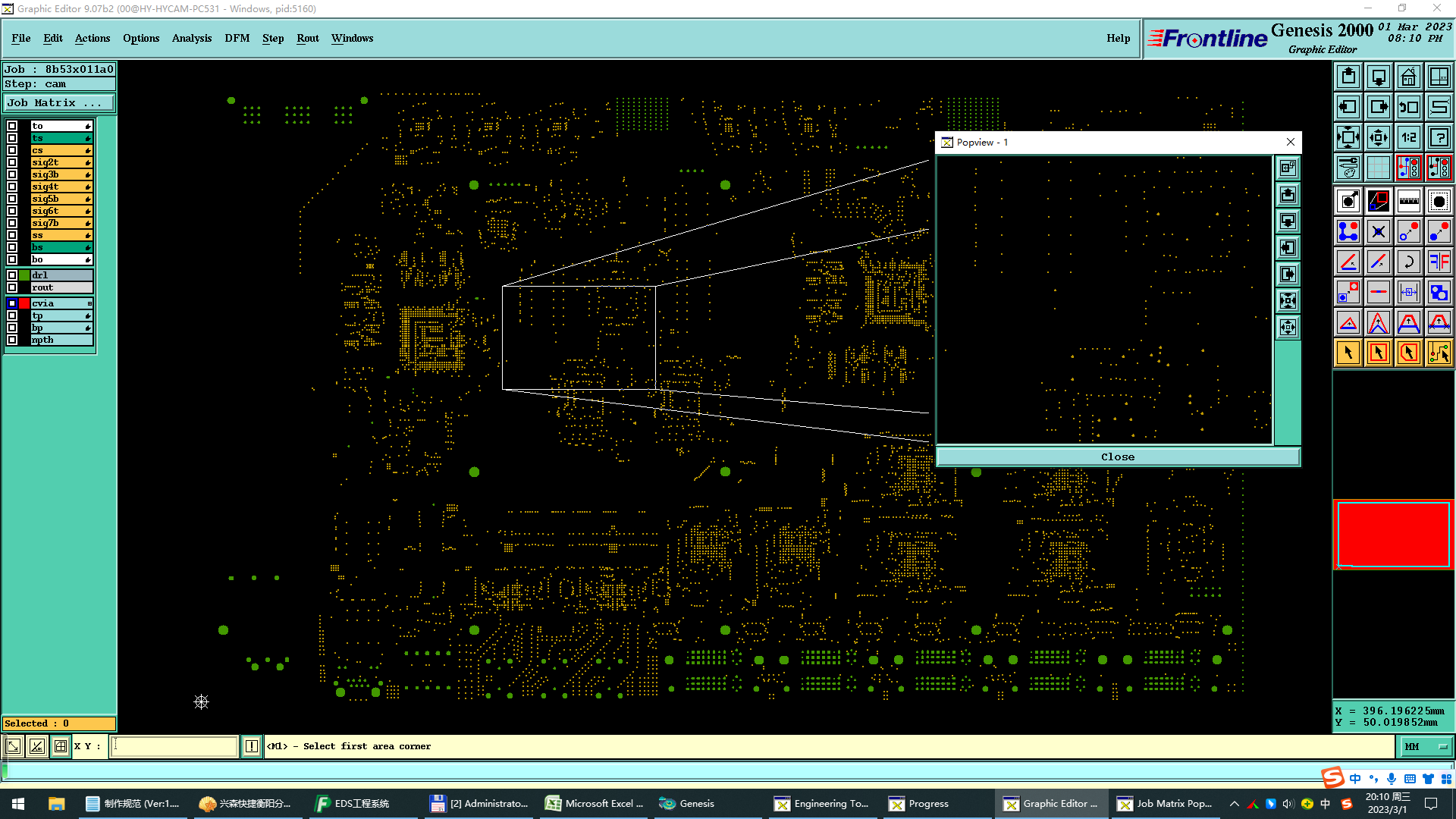The height and width of the screenshot is (819, 1456).
Task: Choose the rectangle area select tool
Action: coord(1378,353)
